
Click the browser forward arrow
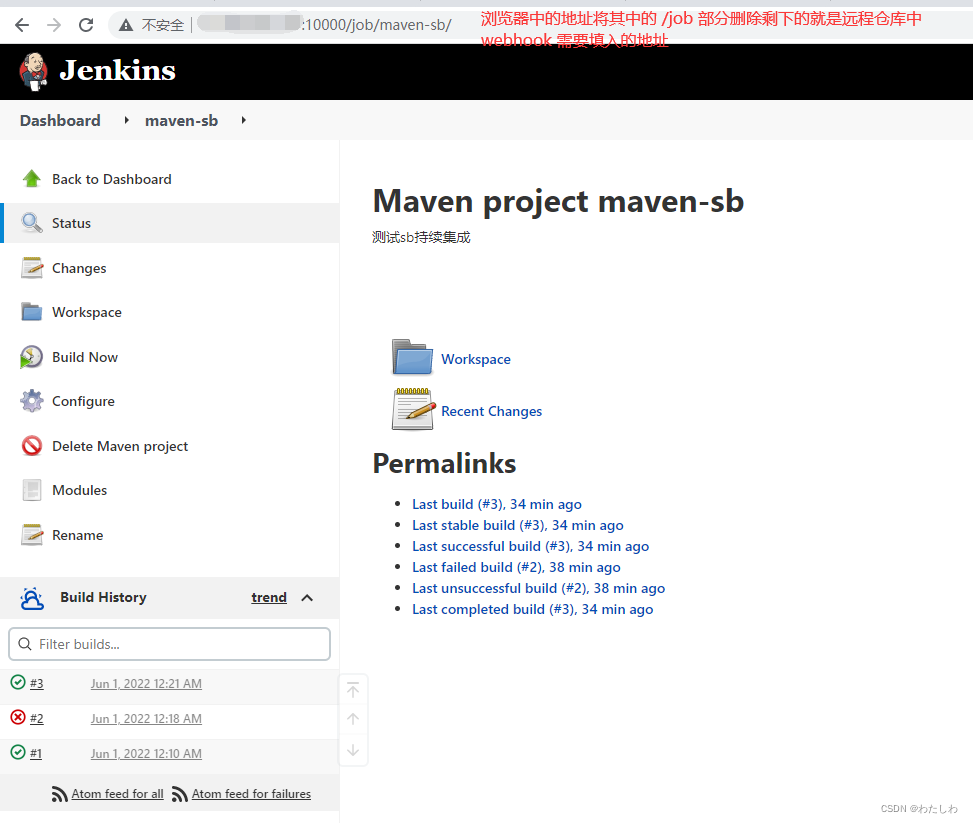(54, 25)
